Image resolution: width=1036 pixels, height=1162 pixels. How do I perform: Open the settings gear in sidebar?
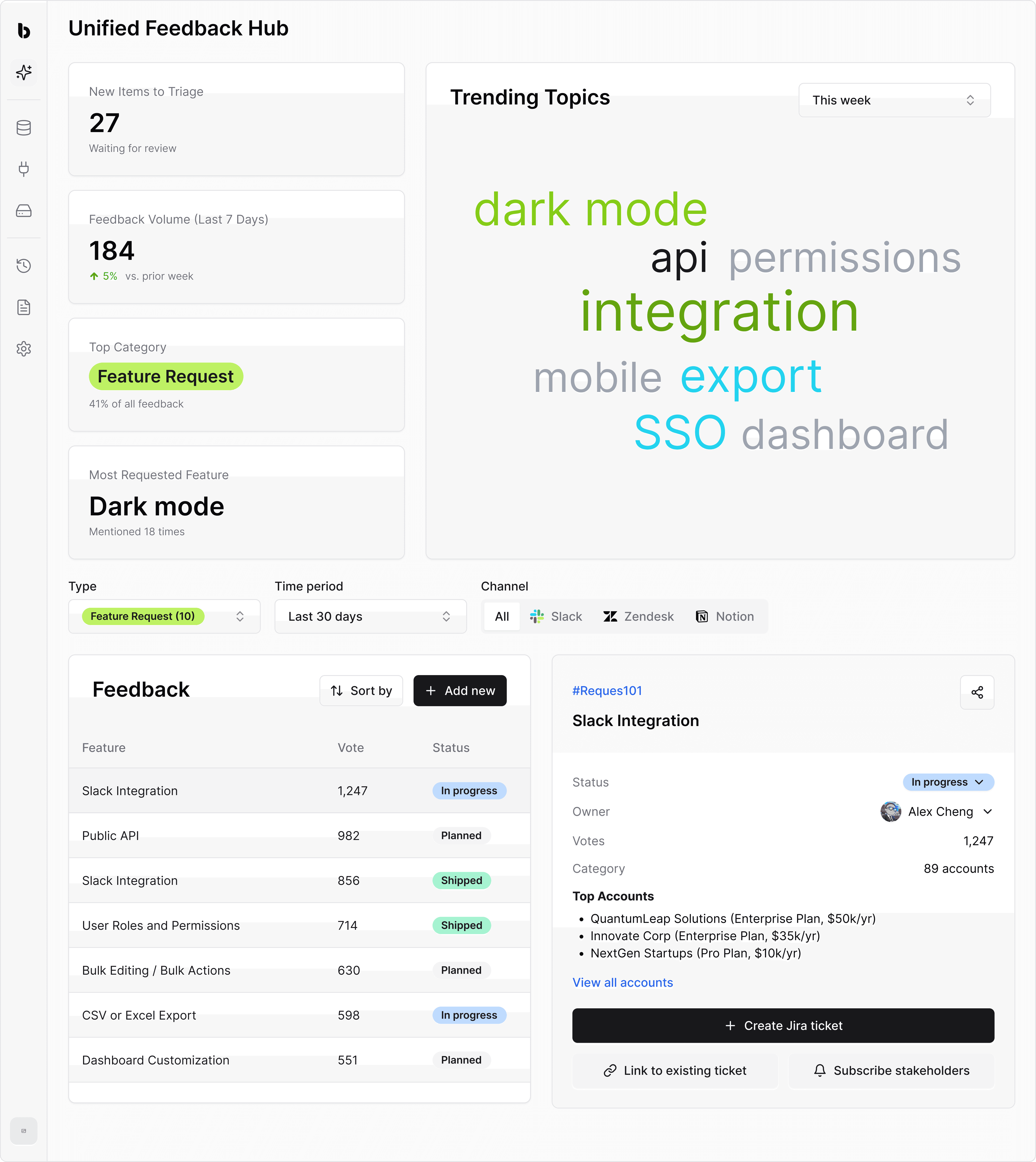(x=23, y=348)
